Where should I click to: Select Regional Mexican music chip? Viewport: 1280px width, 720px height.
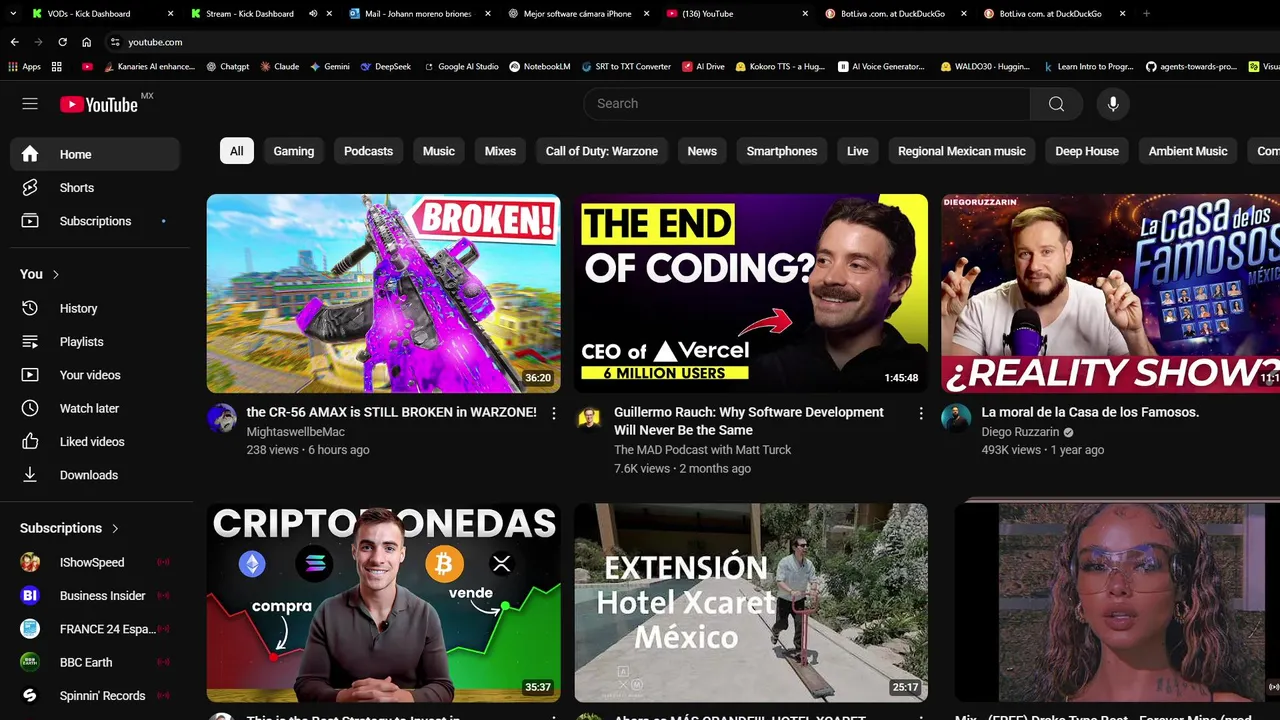(x=962, y=151)
